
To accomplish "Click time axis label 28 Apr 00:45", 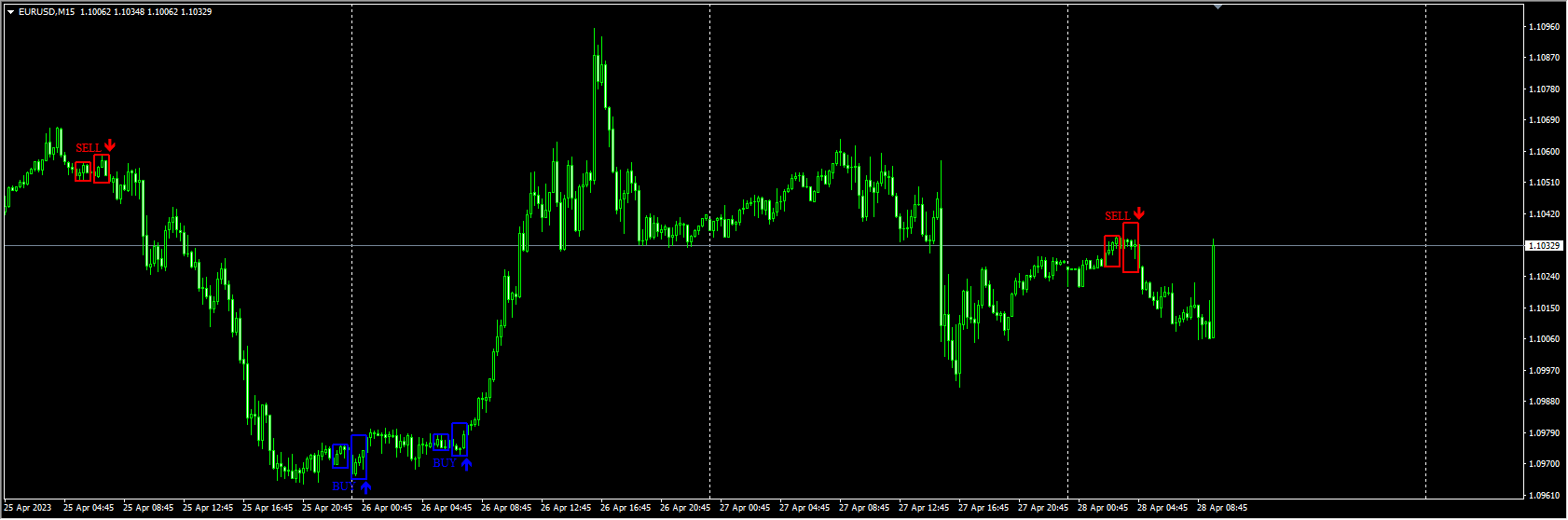I will click(1103, 508).
